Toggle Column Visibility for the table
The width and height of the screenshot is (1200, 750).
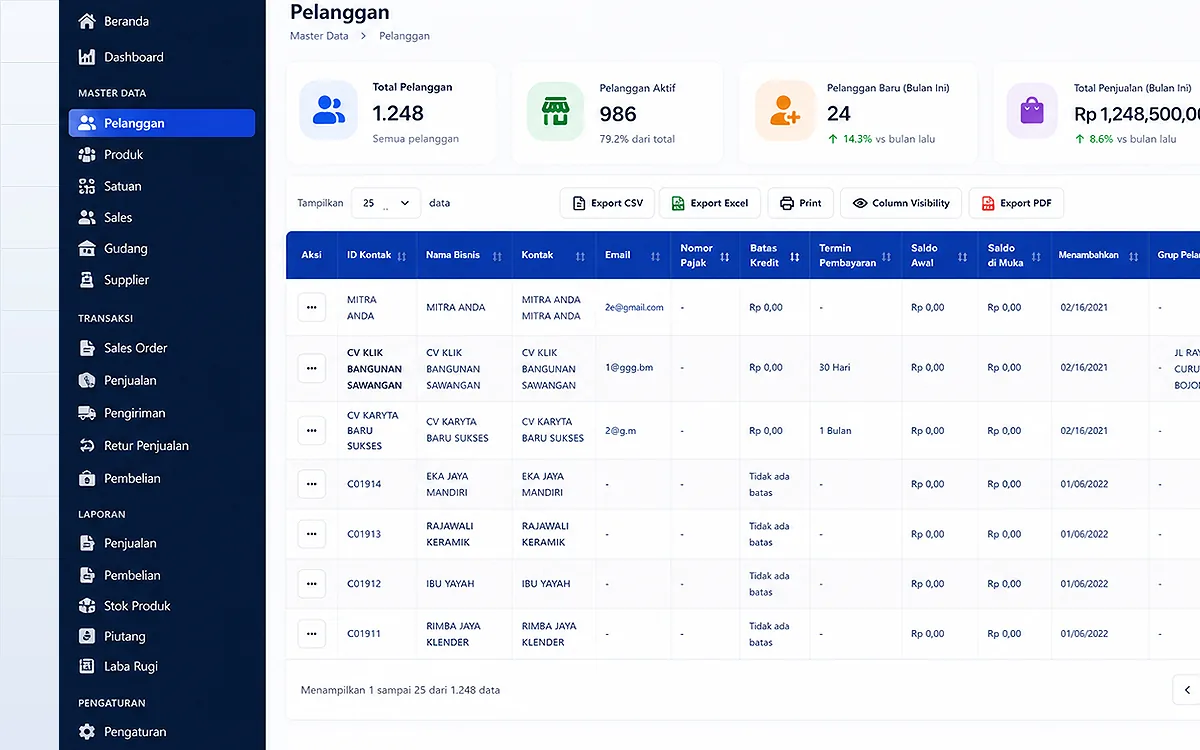pyautogui.click(x=901, y=203)
